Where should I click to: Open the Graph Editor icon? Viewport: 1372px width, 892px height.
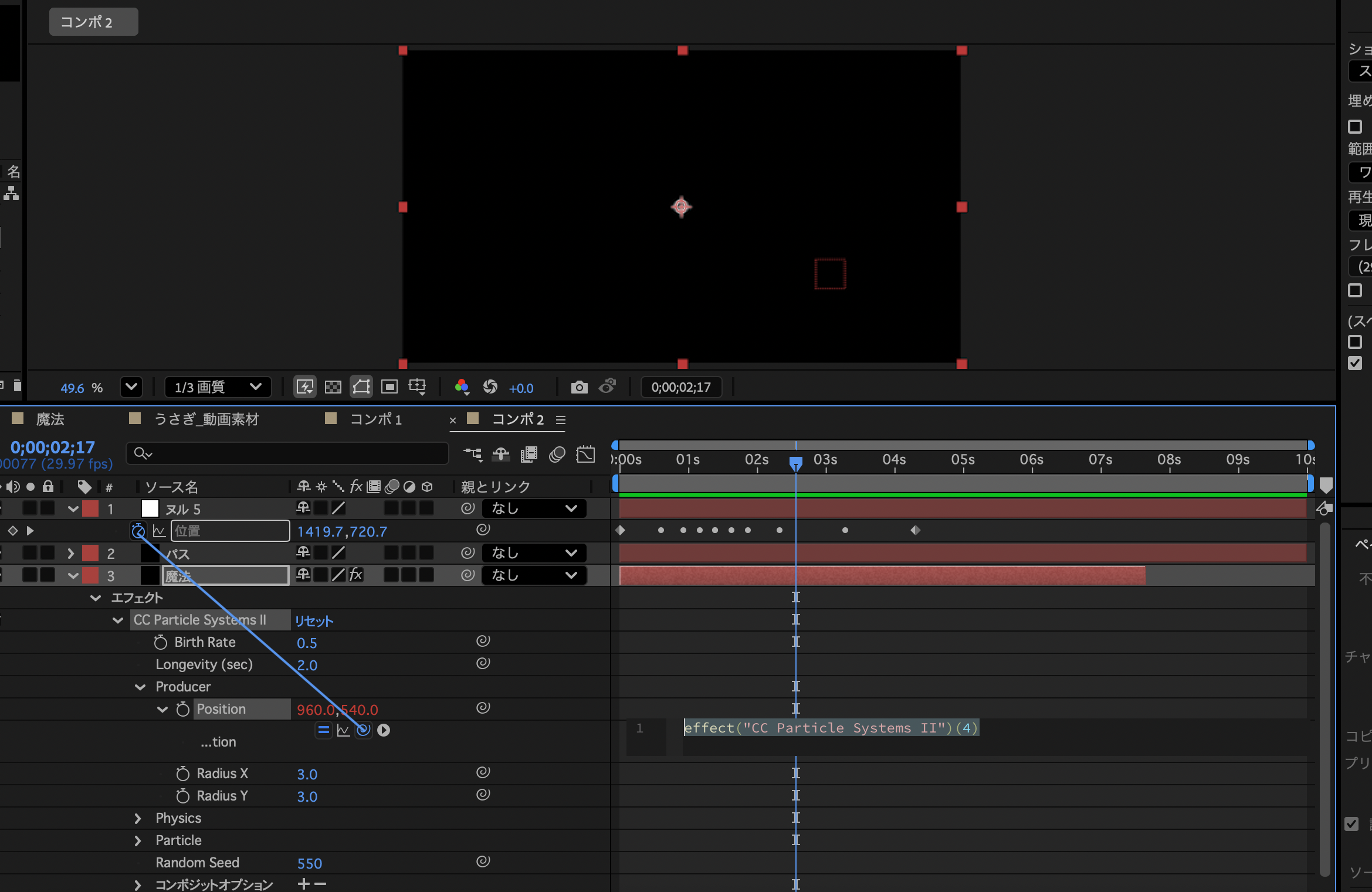pos(585,455)
